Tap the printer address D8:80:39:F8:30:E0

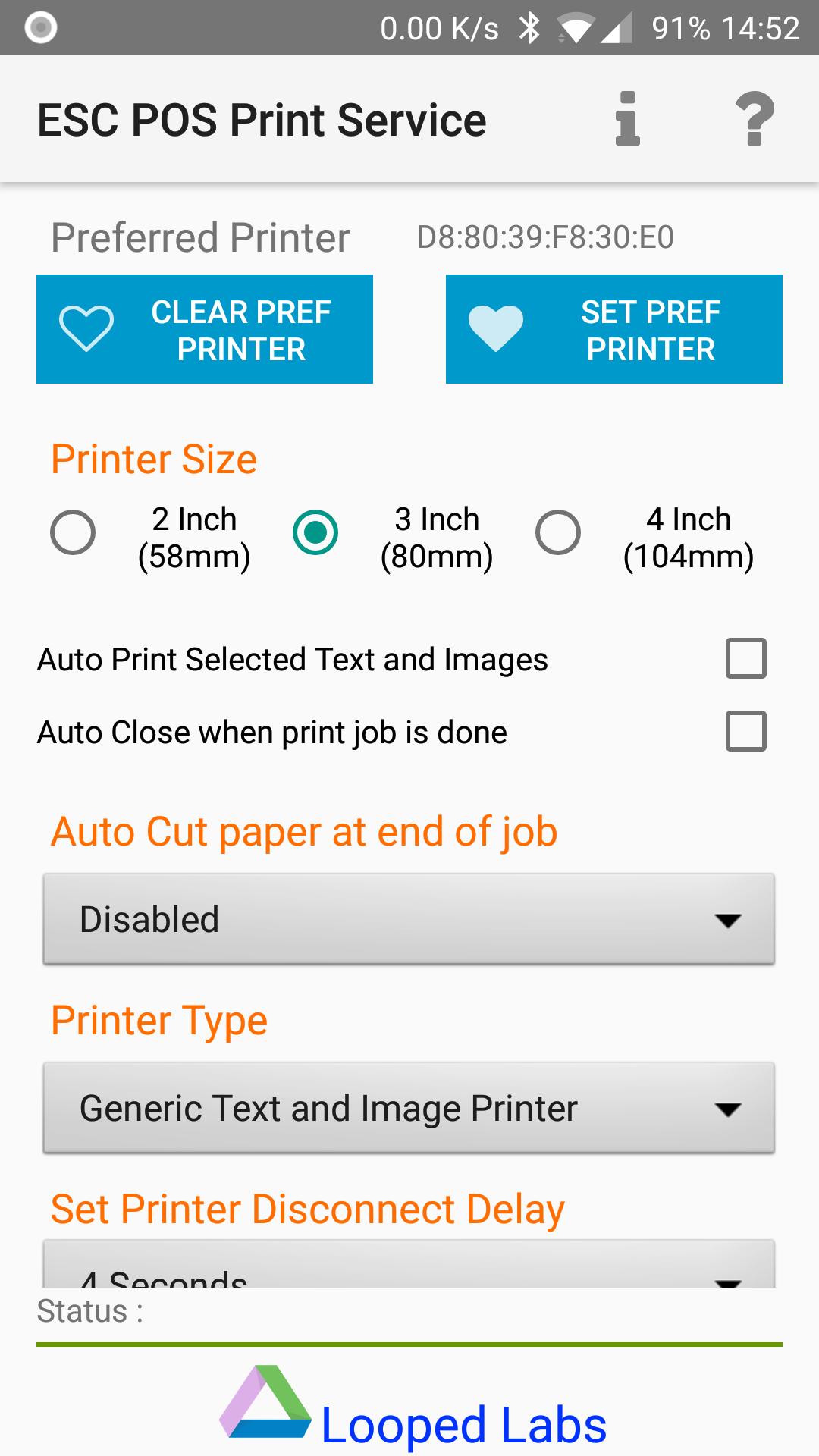[x=545, y=237]
